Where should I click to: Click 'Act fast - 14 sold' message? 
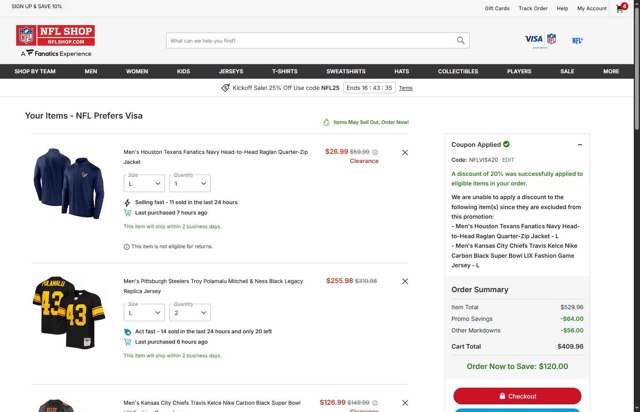pos(203,332)
